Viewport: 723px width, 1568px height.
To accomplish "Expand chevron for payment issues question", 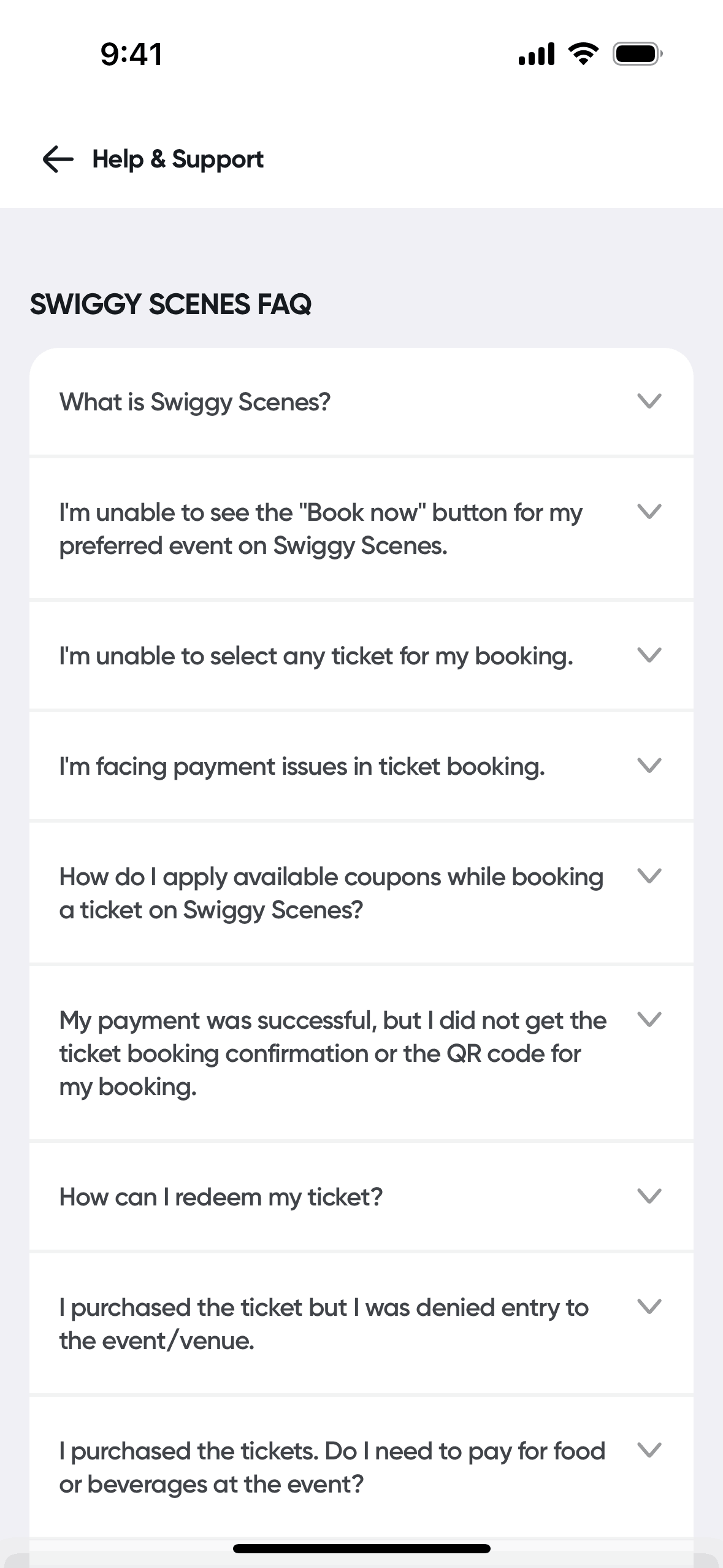I will point(649,766).
